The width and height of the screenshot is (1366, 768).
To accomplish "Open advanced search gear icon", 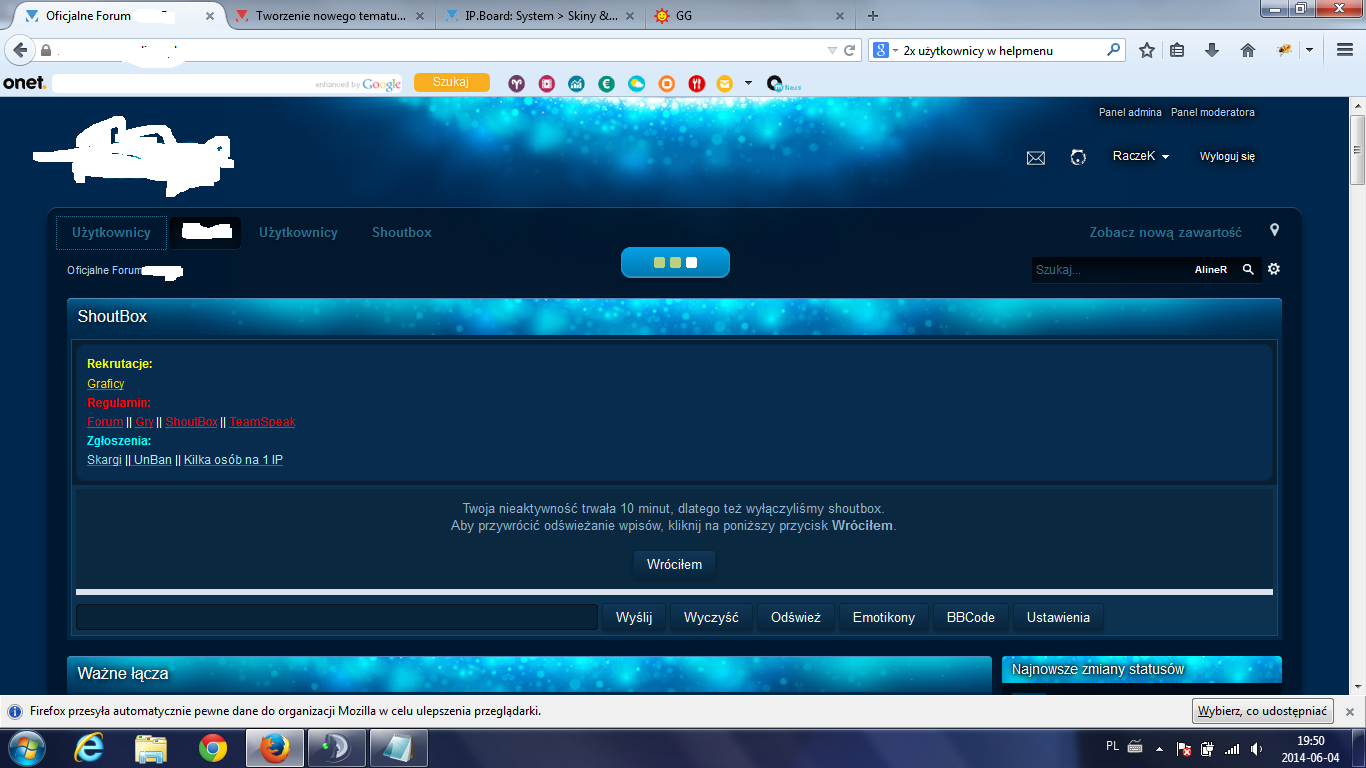I will [x=1274, y=269].
